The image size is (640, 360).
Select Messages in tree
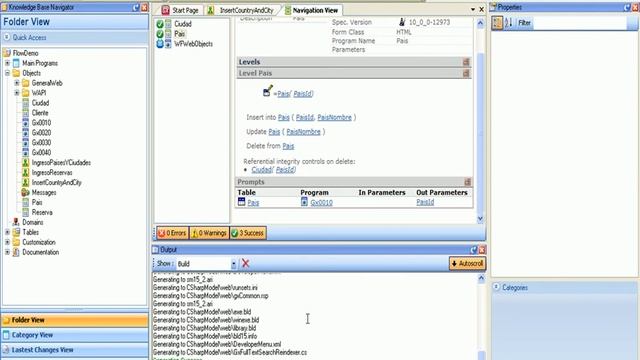44,193
